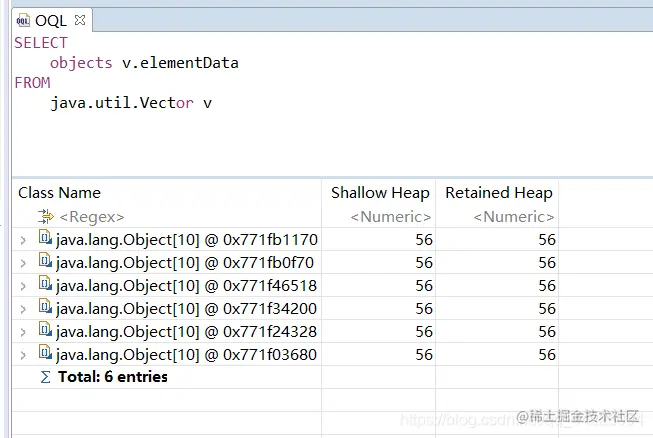This screenshot has height=438, width=653.
Task: Select the OQL tab
Action: coord(51,20)
